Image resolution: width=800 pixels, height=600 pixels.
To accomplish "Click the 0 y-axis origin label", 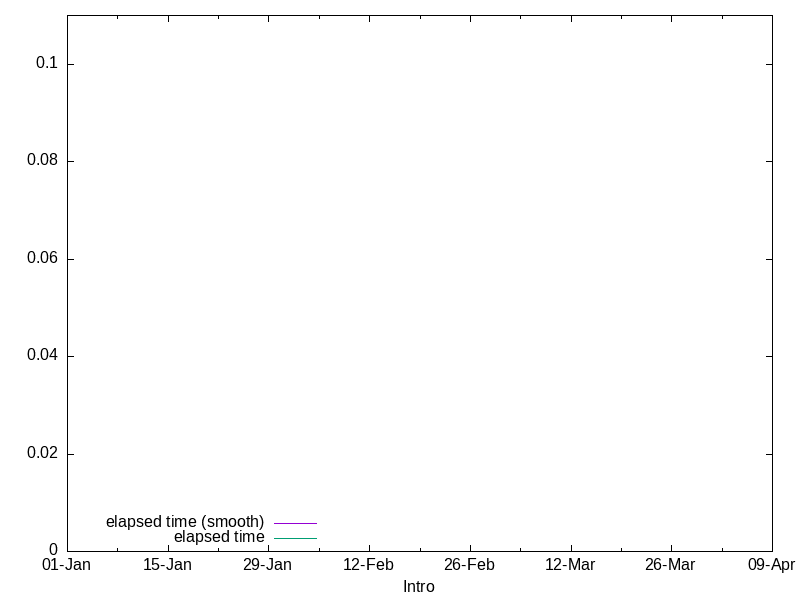I will pos(54,550).
